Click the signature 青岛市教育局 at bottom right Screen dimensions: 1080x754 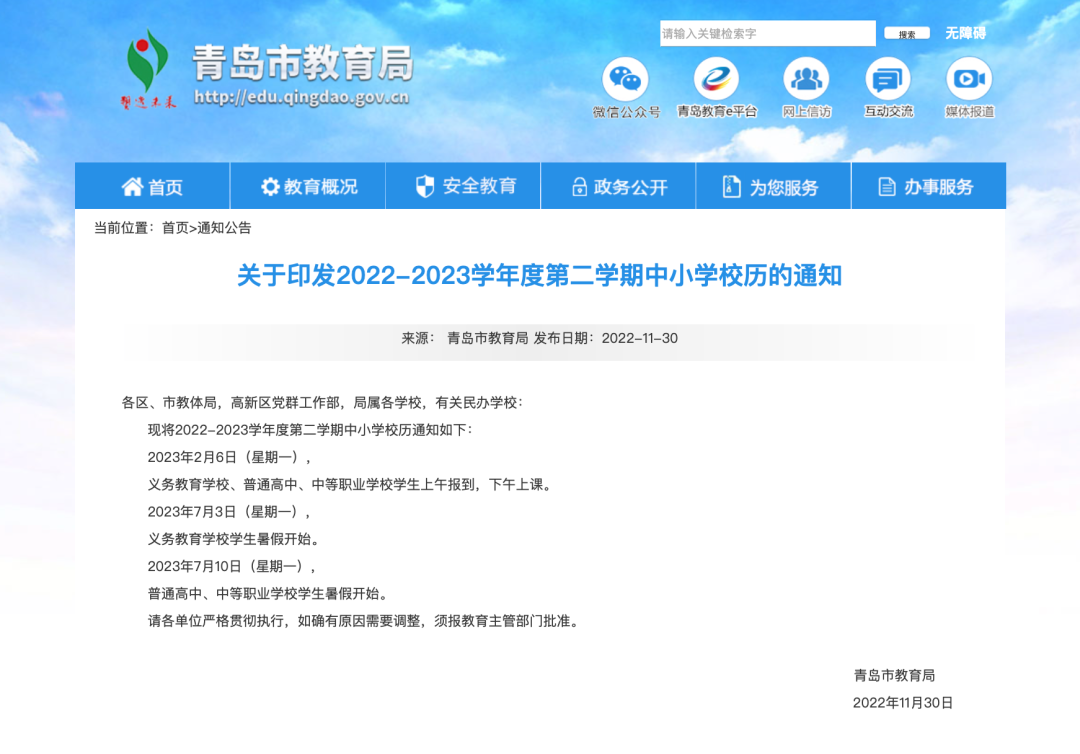894,676
